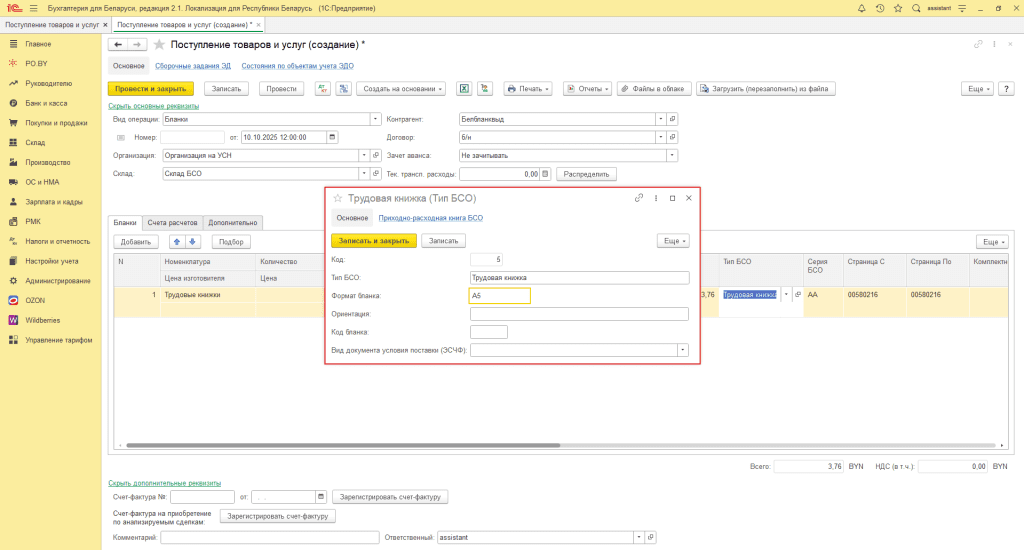Expand the Зачет аванса dropdown
1024x550 pixels.
[x=671, y=156]
